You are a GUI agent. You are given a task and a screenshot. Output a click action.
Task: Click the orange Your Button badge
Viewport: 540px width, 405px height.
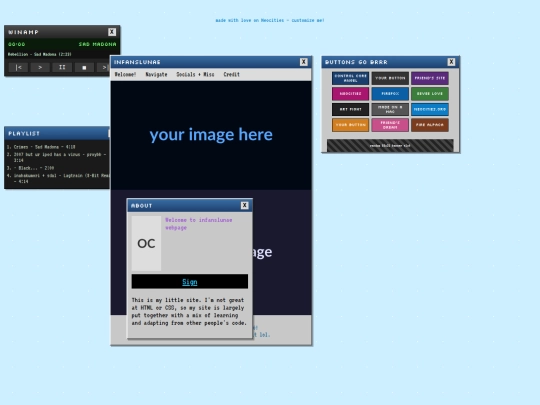351,125
